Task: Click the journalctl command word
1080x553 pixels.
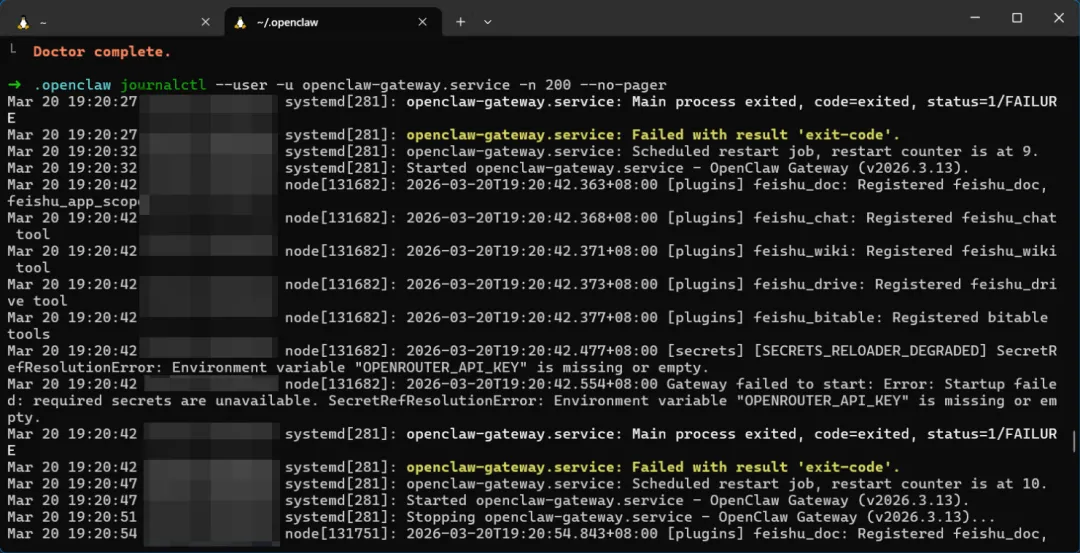Action: [163, 85]
